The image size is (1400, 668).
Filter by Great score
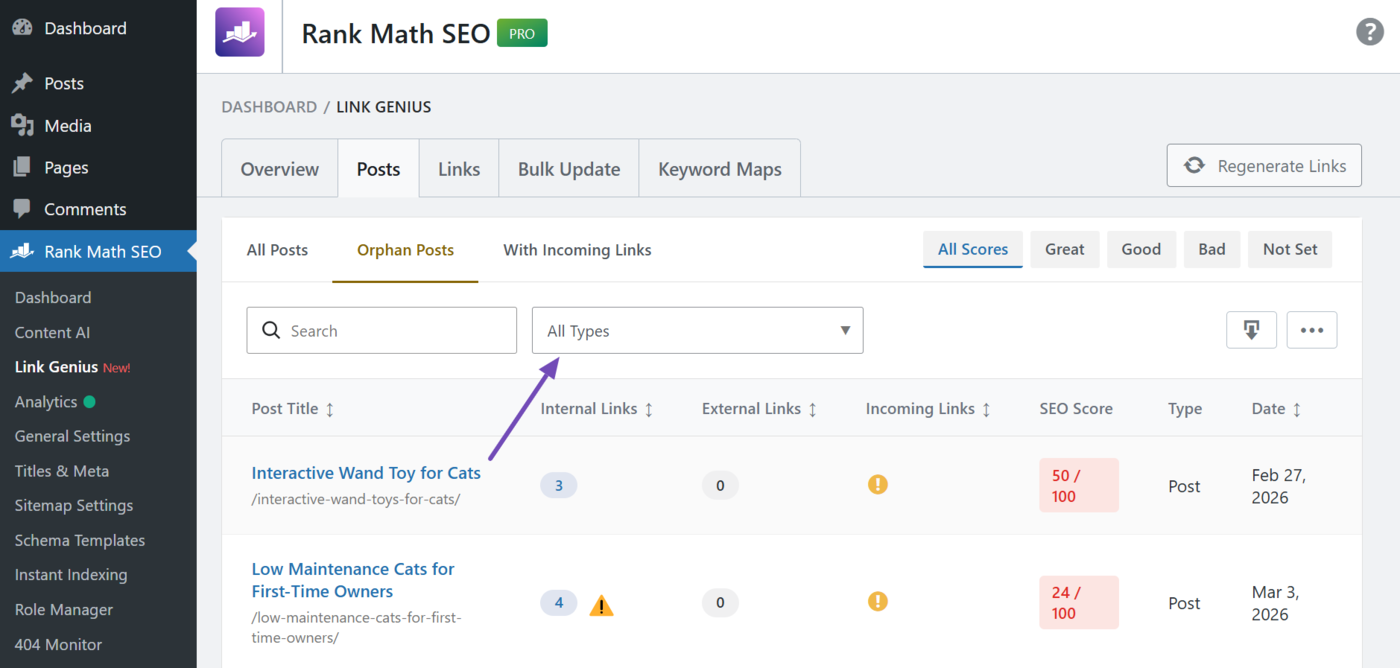[x=1065, y=249]
